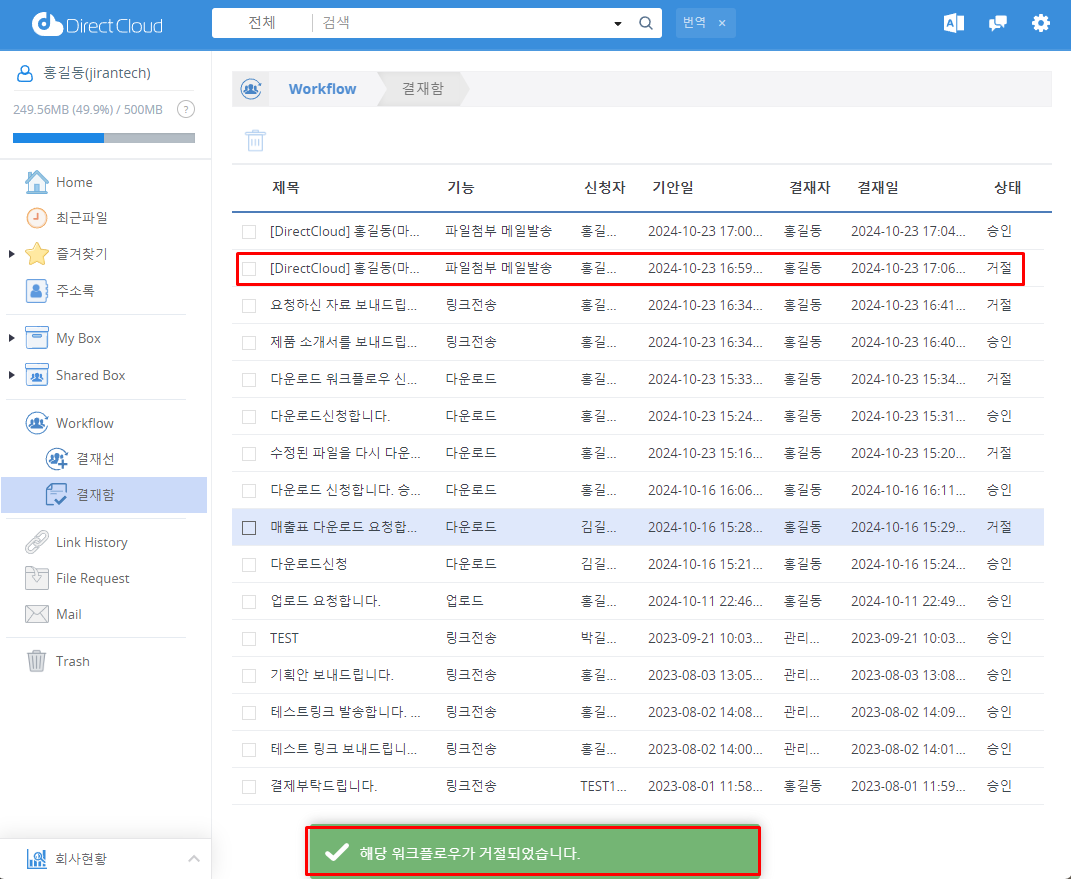This screenshot has width=1071, height=879.
Task: Tick checkbox for 매출표 다운로드 요청 row
Action: pos(249,528)
